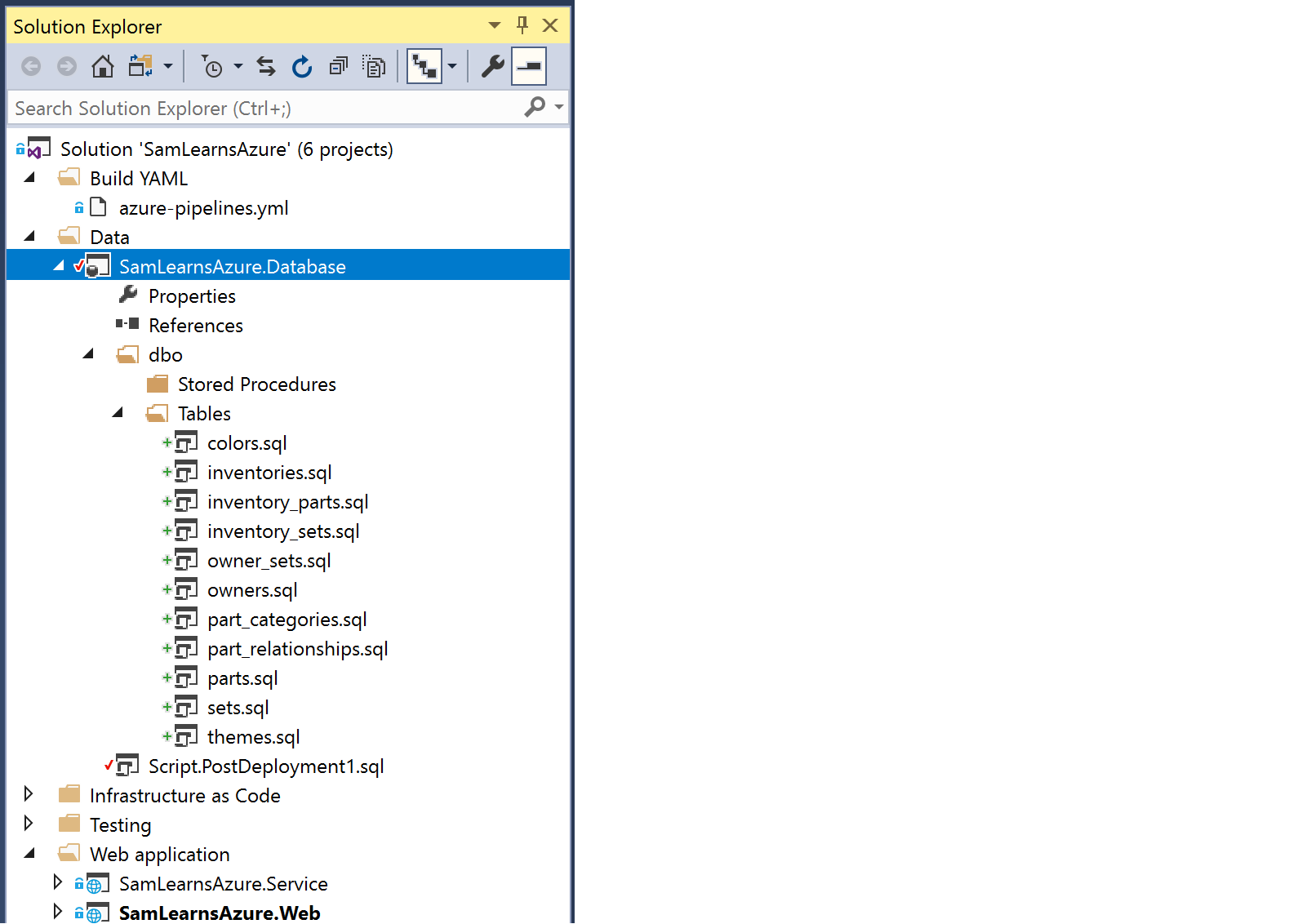Open Properties via the wrench toolbar icon

pos(492,66)
